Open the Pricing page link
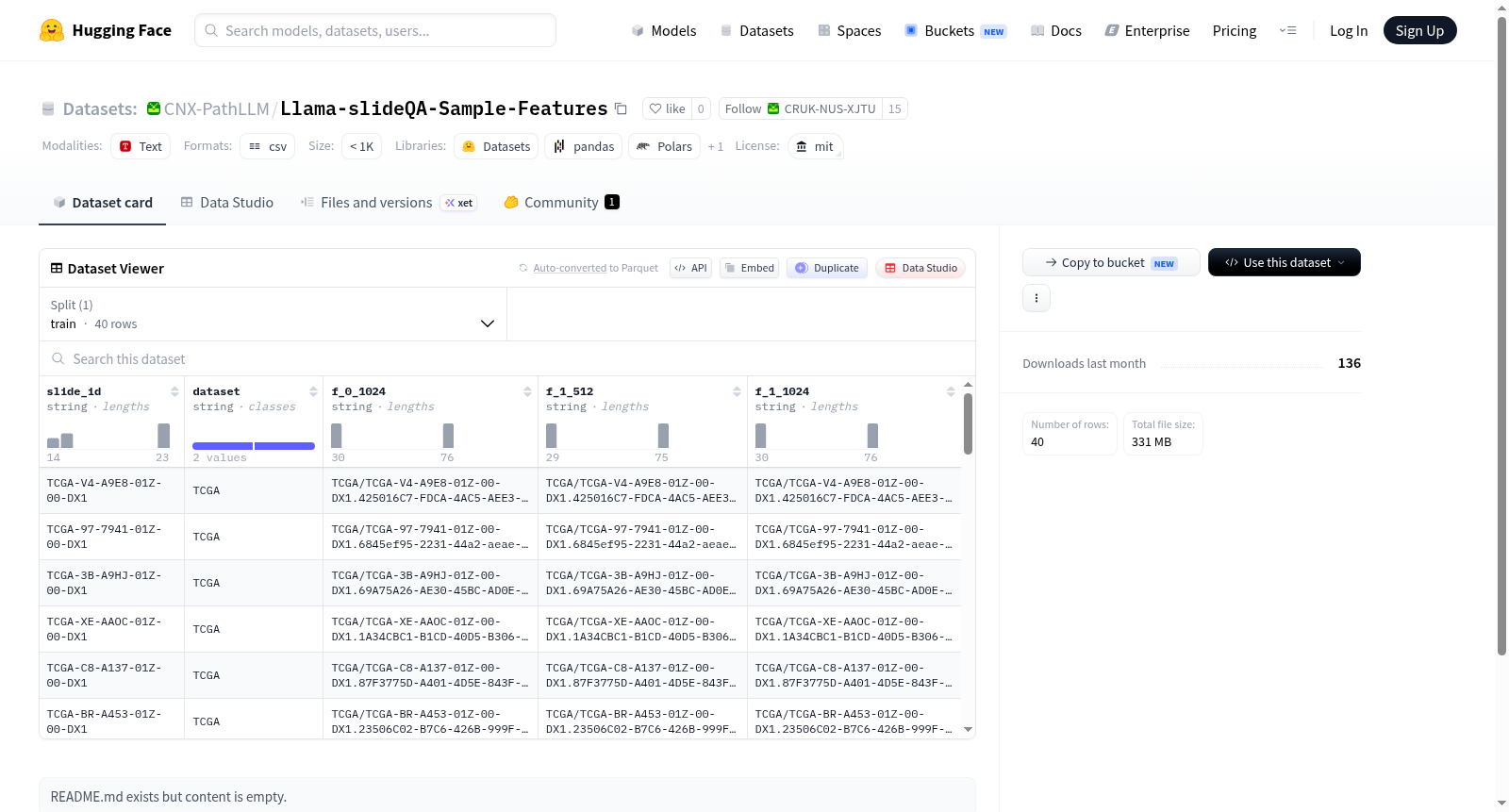The image size is (1509, 812). tap(1235, 30)
